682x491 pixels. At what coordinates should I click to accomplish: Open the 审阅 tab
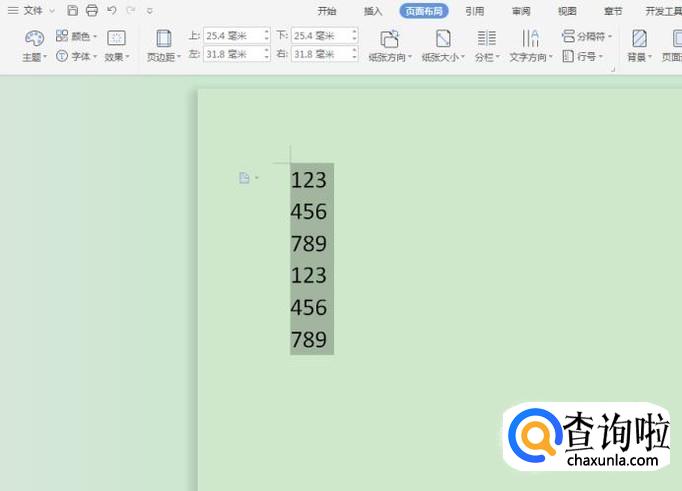point(521,11)
